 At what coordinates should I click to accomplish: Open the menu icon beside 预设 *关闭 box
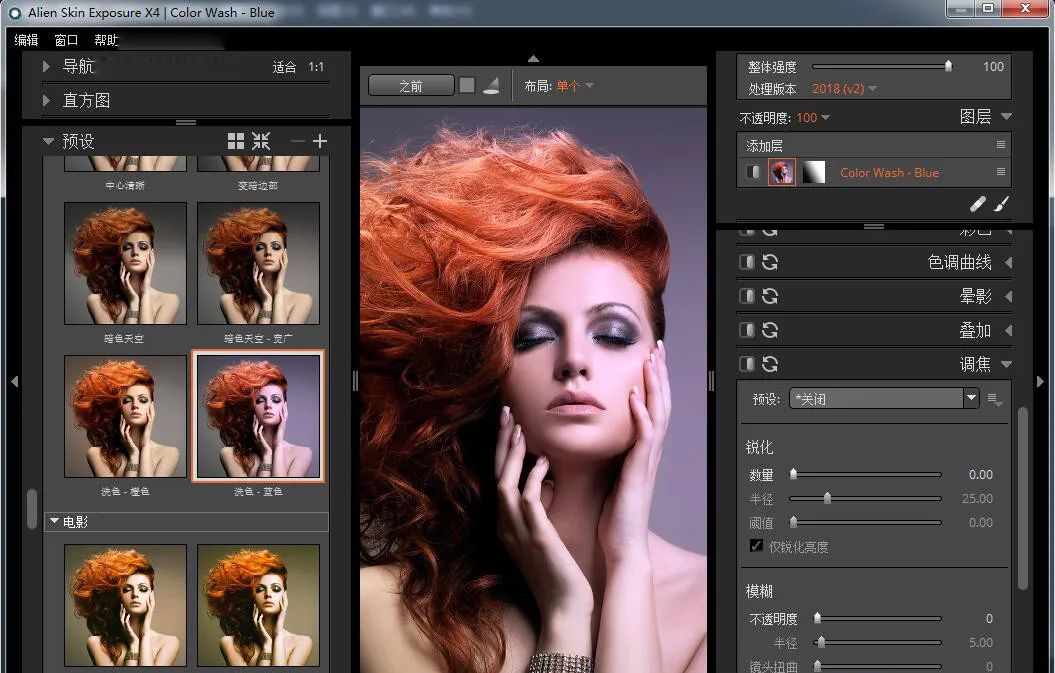coord(994,399)
